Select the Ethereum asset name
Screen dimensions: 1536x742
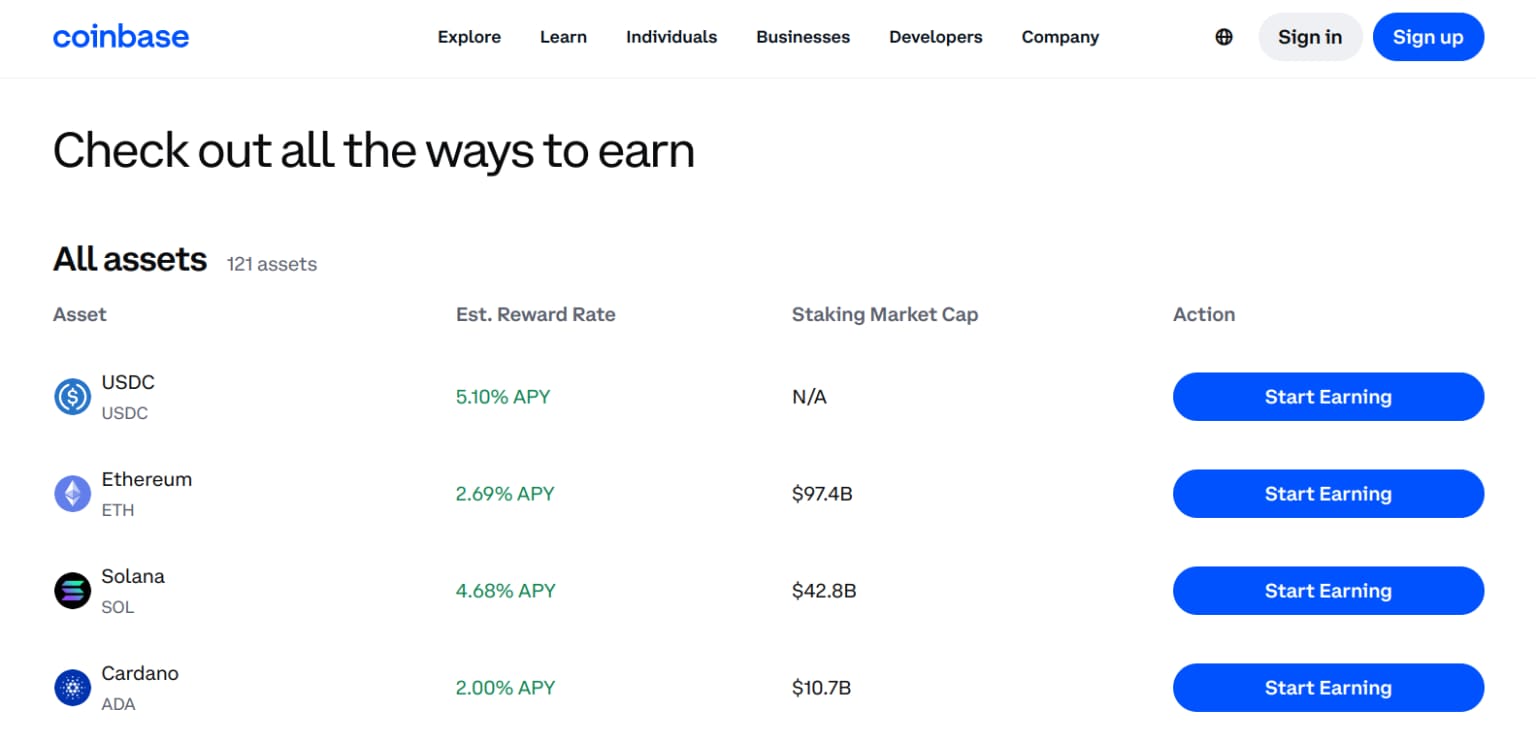coord(147,480)
